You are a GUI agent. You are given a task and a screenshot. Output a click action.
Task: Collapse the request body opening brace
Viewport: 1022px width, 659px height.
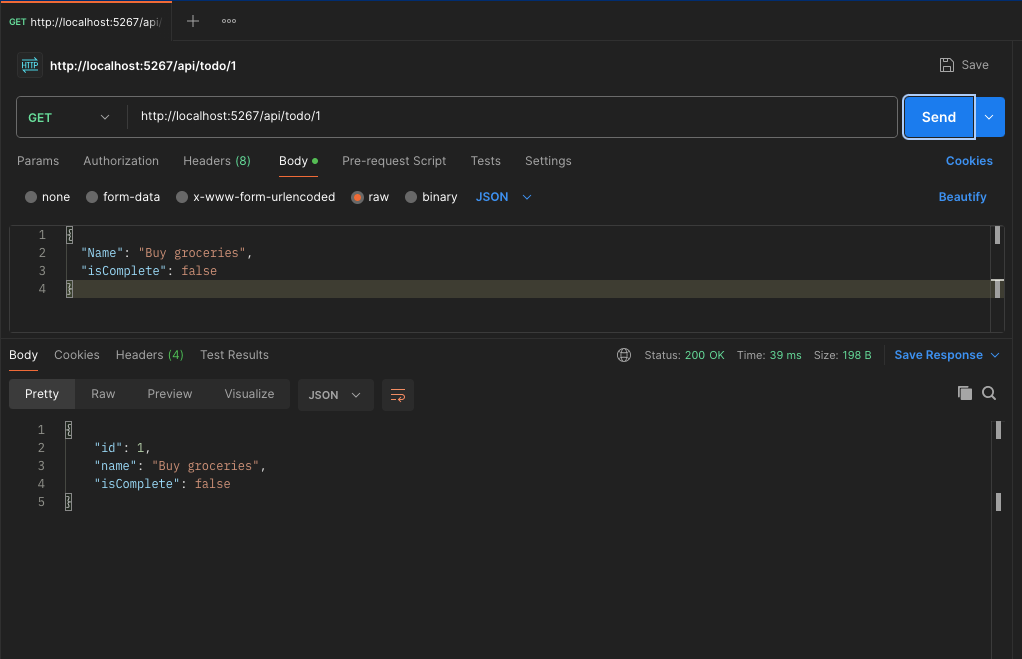70,235
